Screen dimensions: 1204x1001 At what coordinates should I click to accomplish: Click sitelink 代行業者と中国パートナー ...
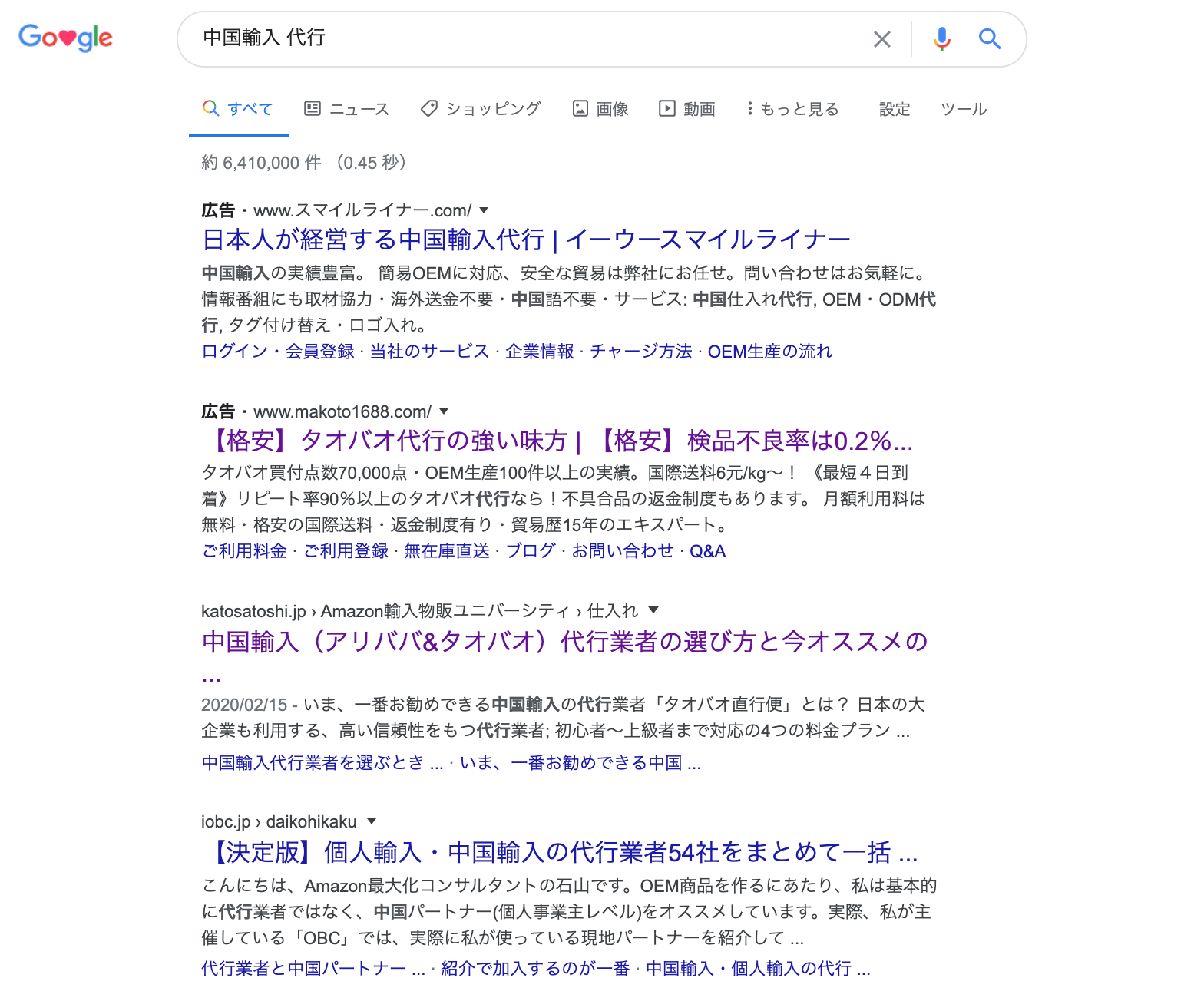click(x=313, y=969)
